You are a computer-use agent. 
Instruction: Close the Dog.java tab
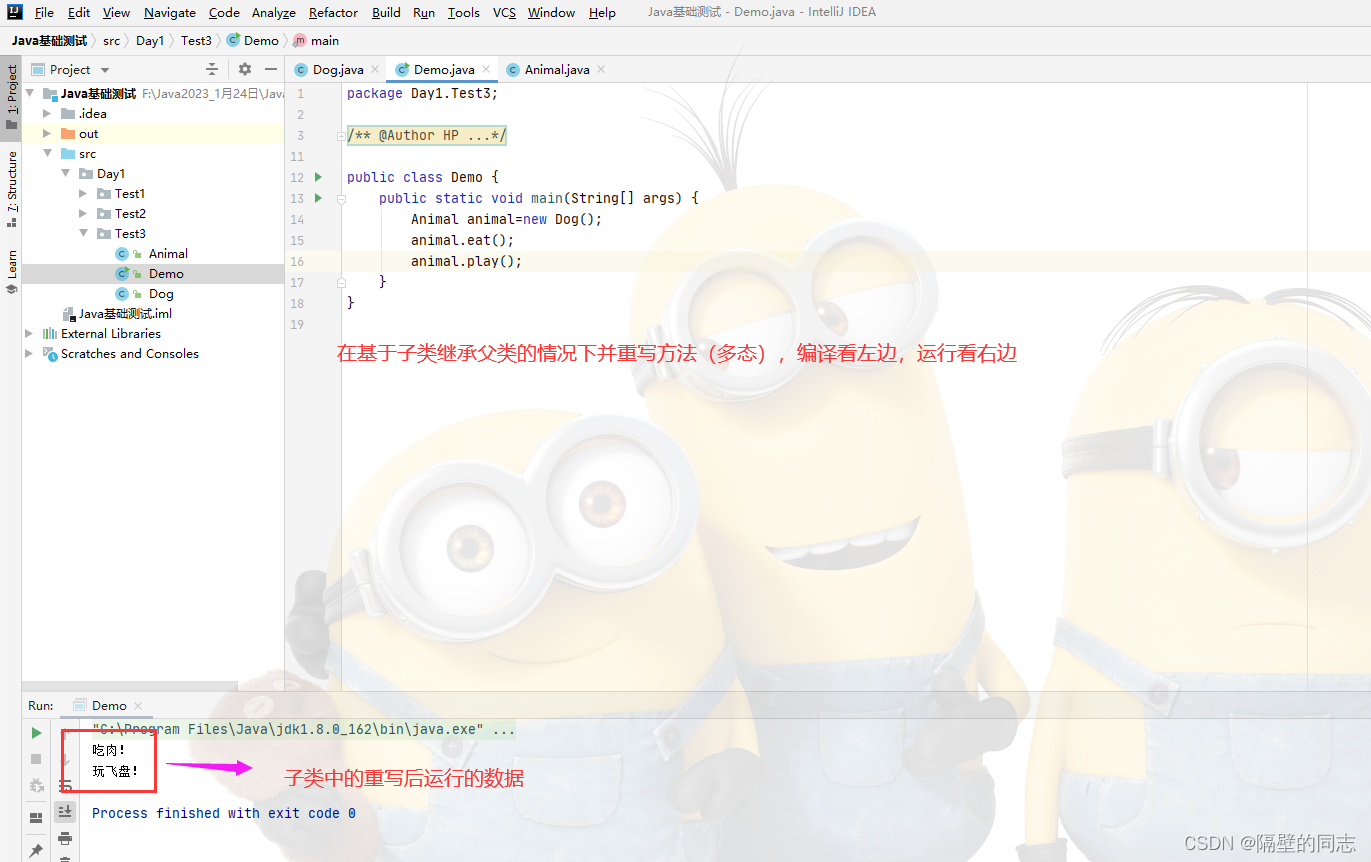click(375, 70)
